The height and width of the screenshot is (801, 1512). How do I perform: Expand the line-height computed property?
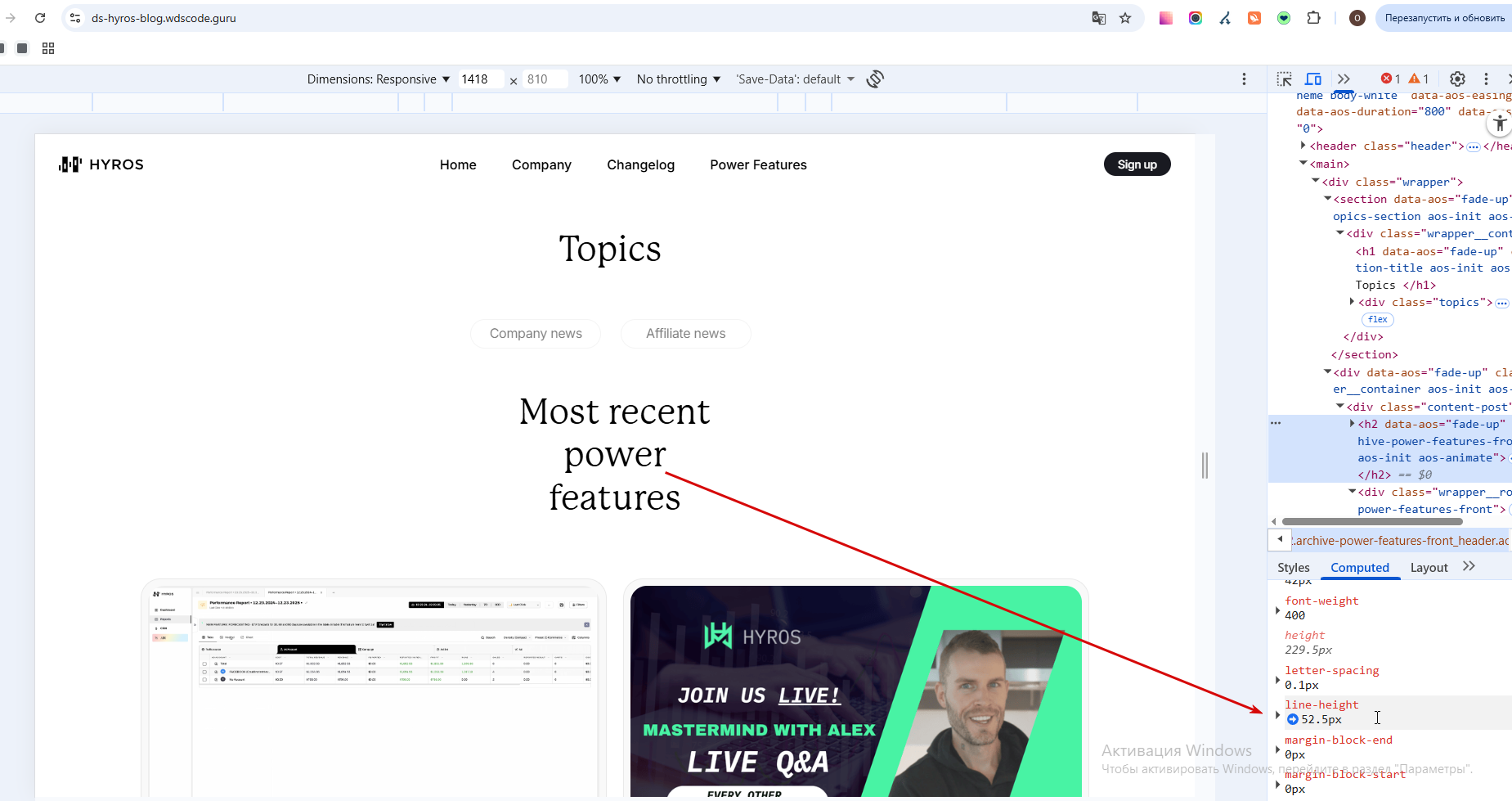coord(1278,714)
